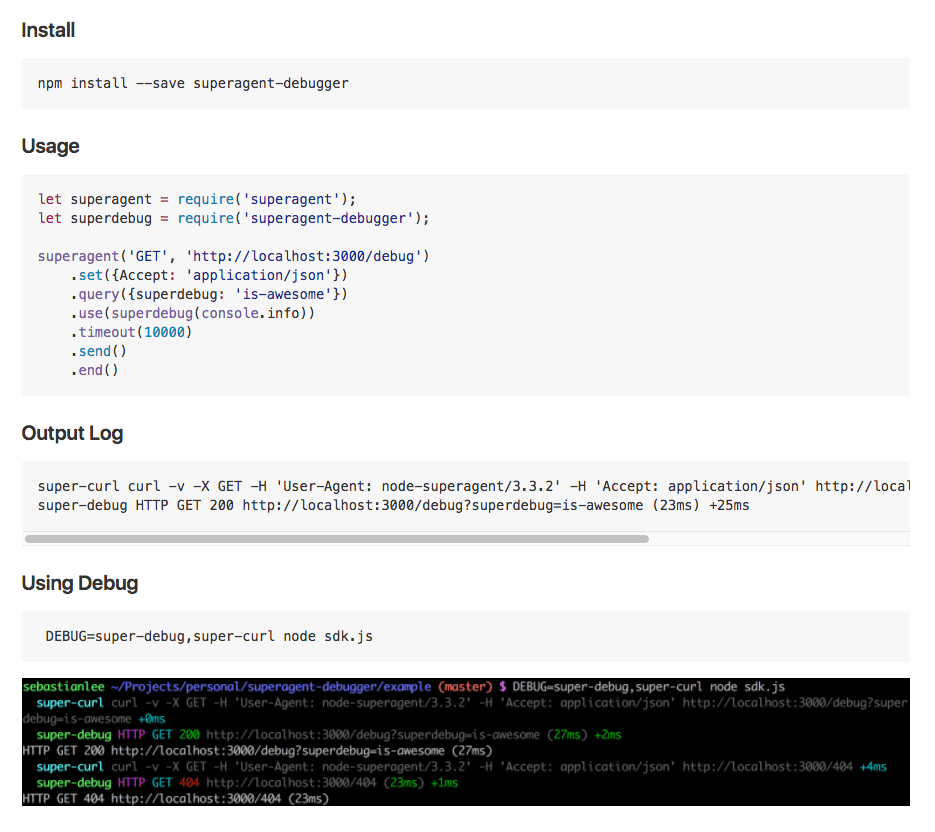Click the Output Log horizontal scrollbar
The image size is (935, 832).
click(337, 539)
